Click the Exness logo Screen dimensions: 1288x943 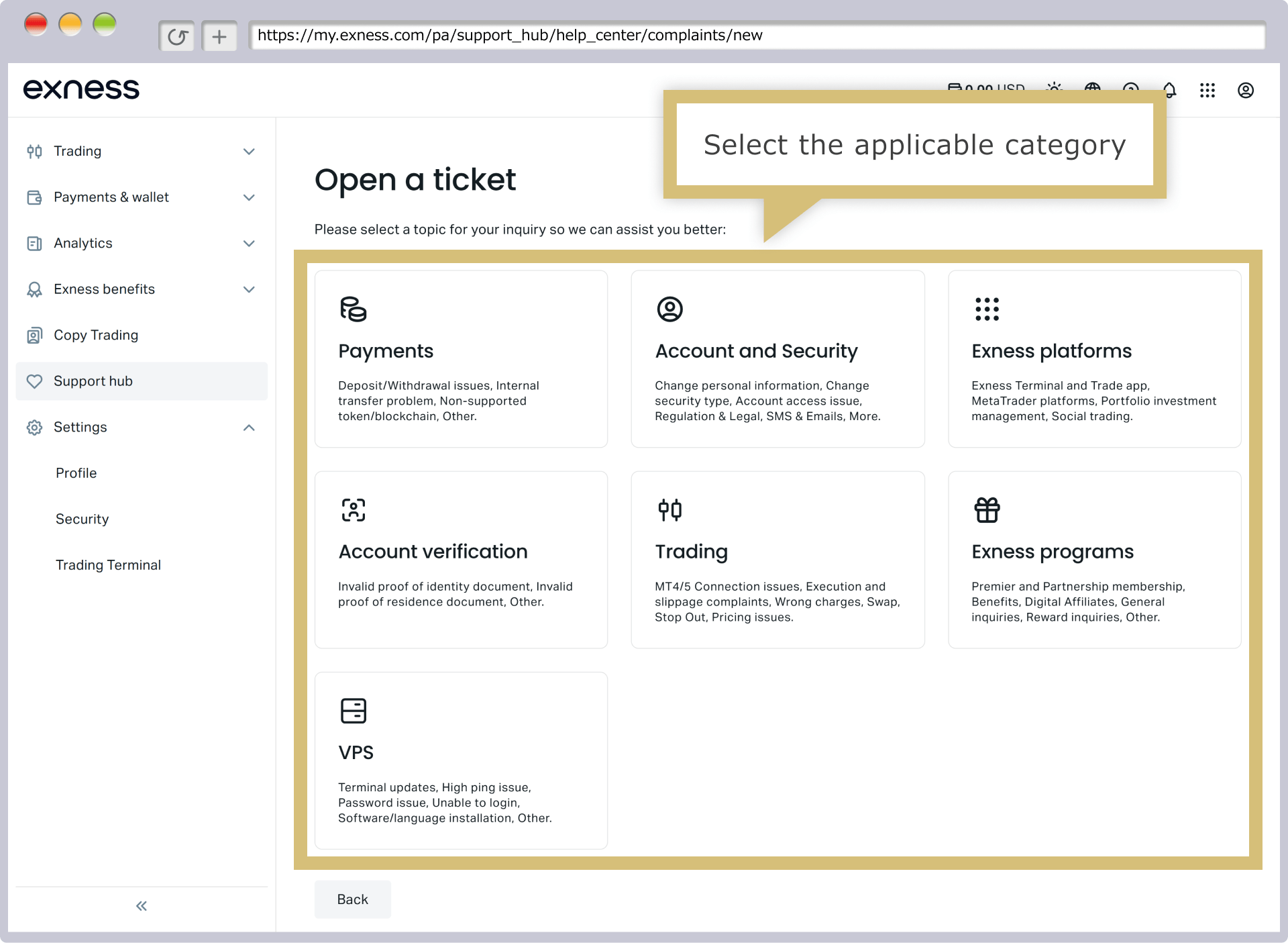(x=81, y=89)
